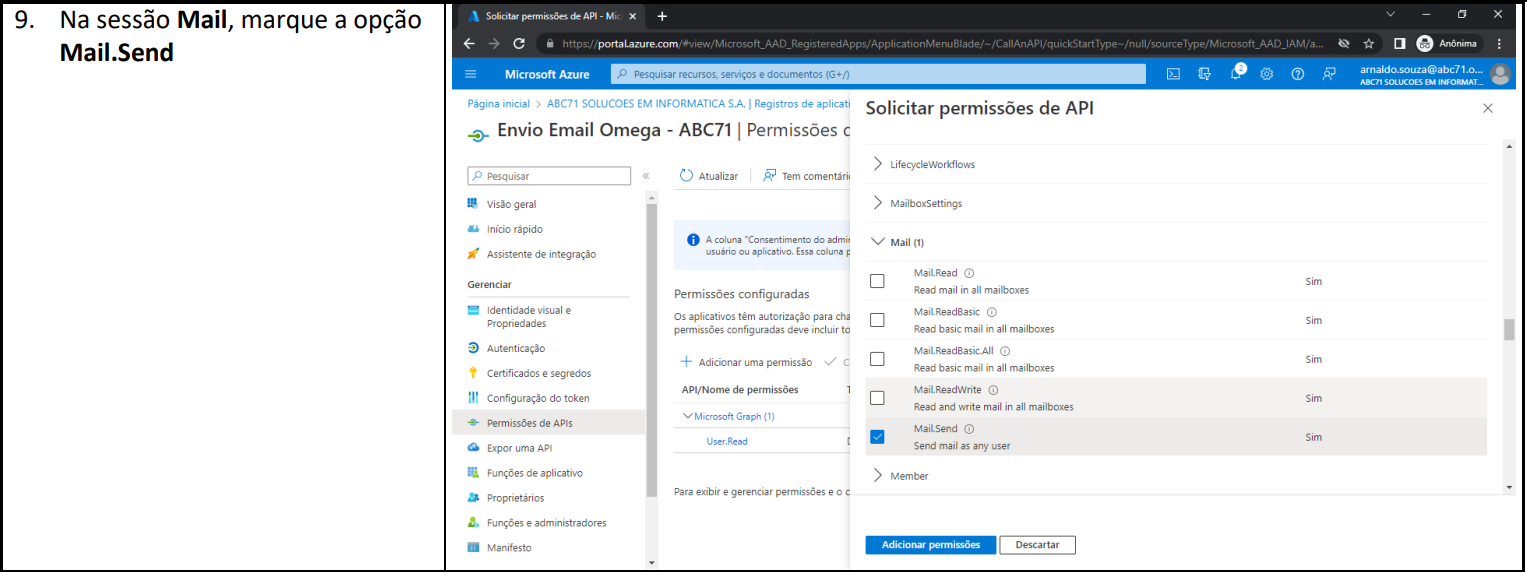Open a new browser tab with plus
1527x572 pixels.
(662, 16)
